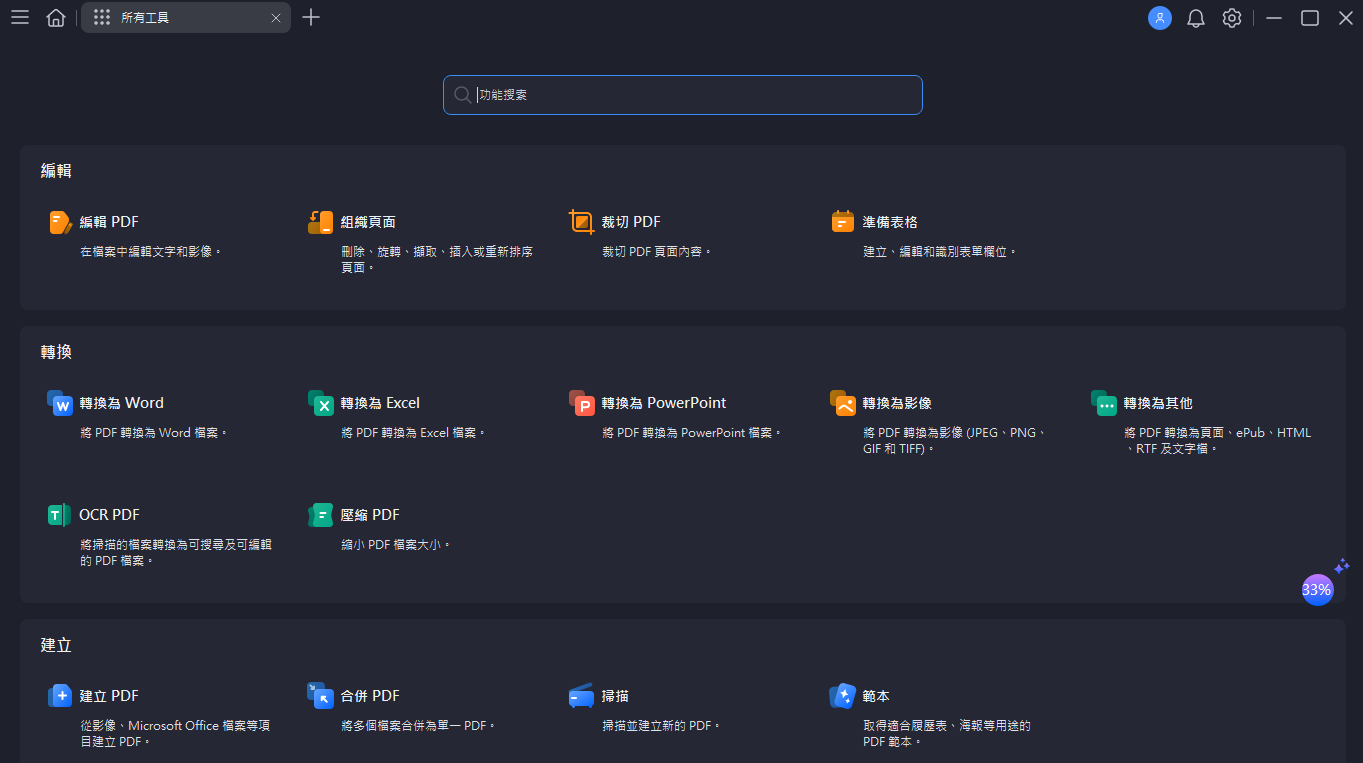Click the 編輯 PDF title

click(109, 222)
